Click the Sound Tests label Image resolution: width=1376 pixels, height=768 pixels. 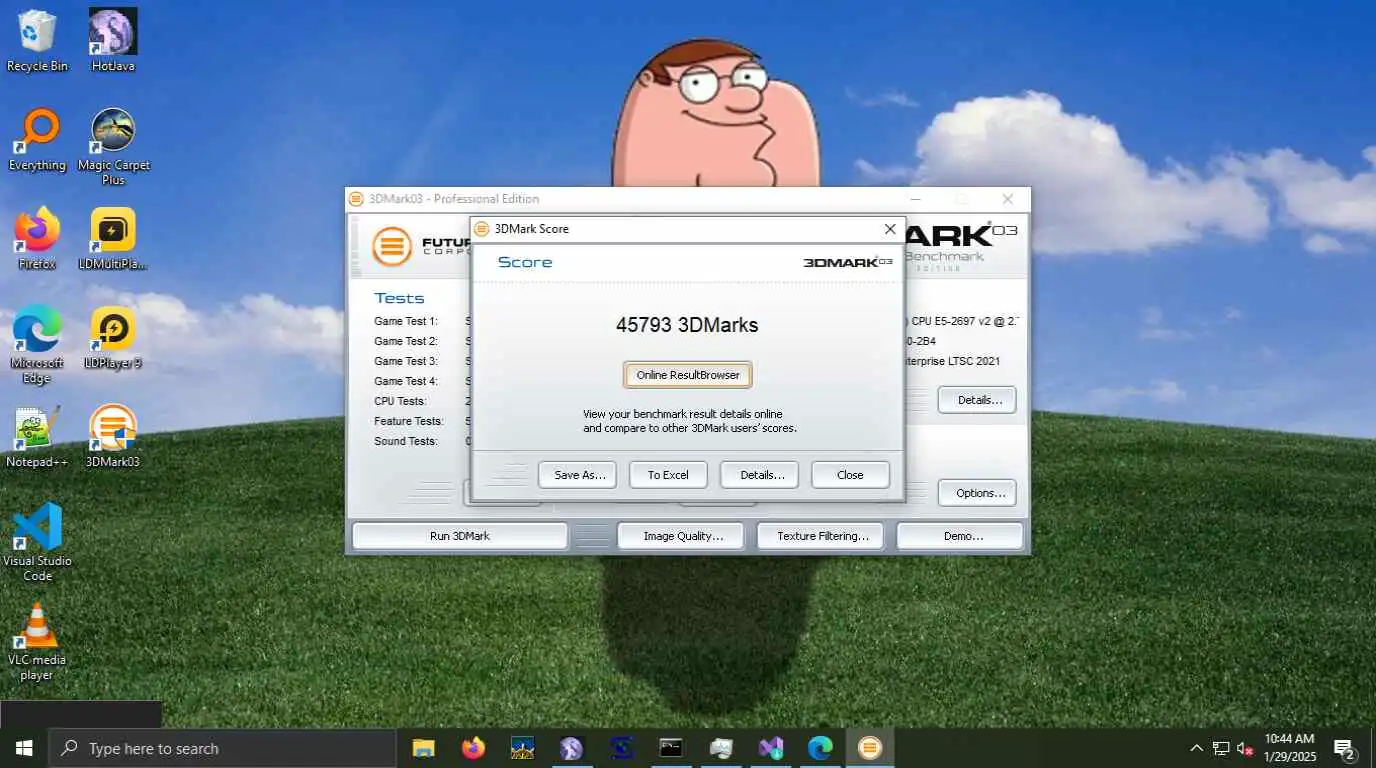(x=405, y=441)
